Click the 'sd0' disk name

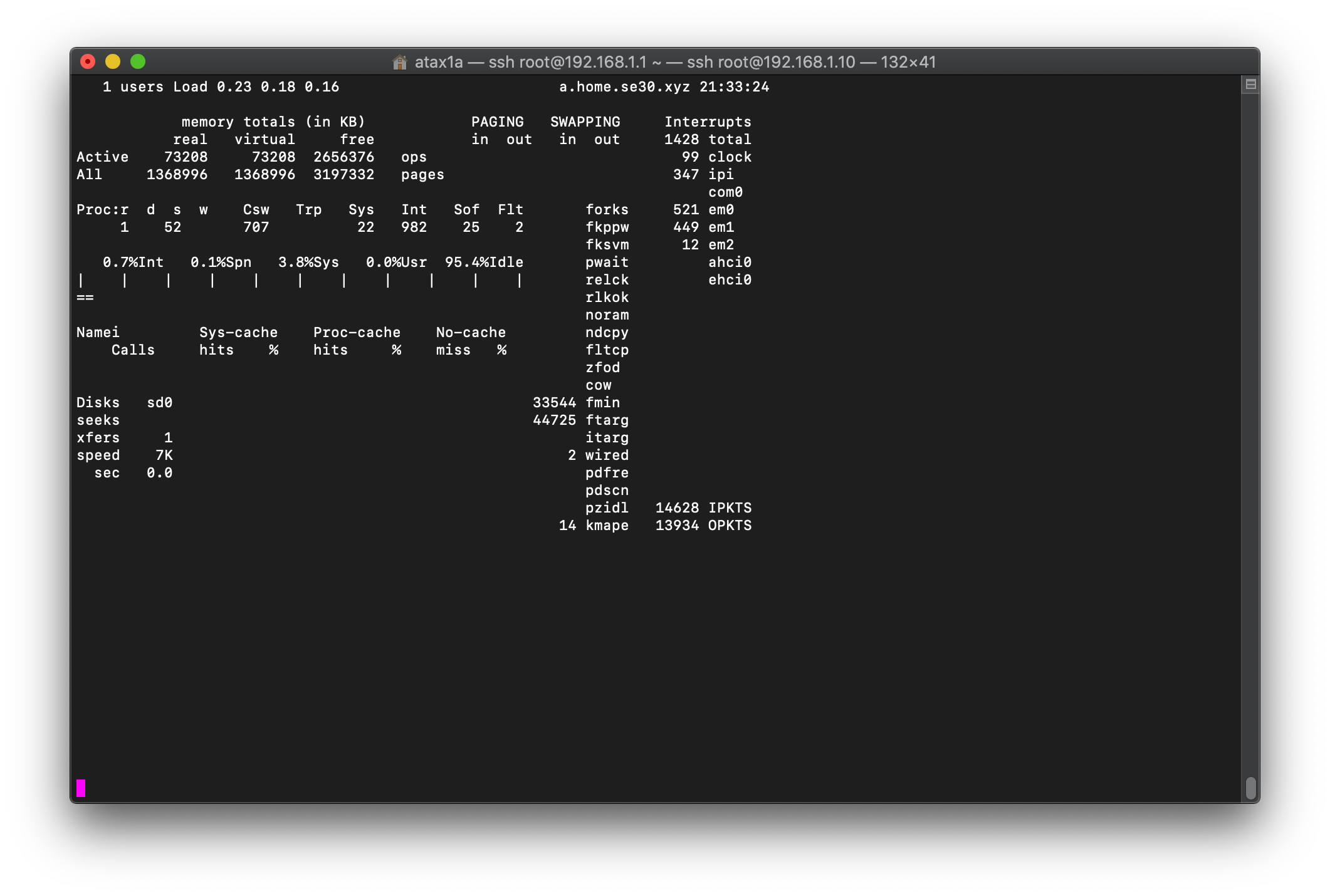point(159,402)
